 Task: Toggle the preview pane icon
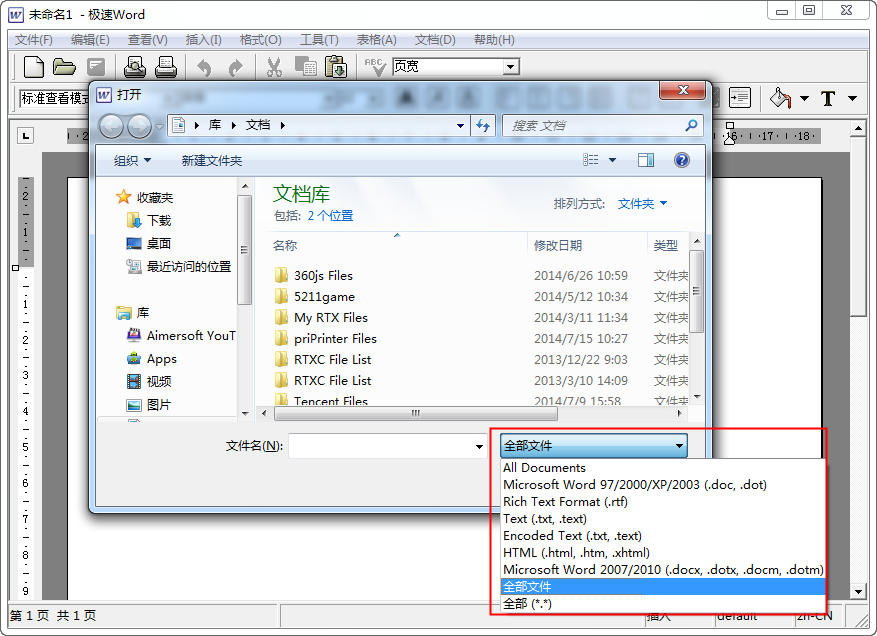click(x=646, y=161)
